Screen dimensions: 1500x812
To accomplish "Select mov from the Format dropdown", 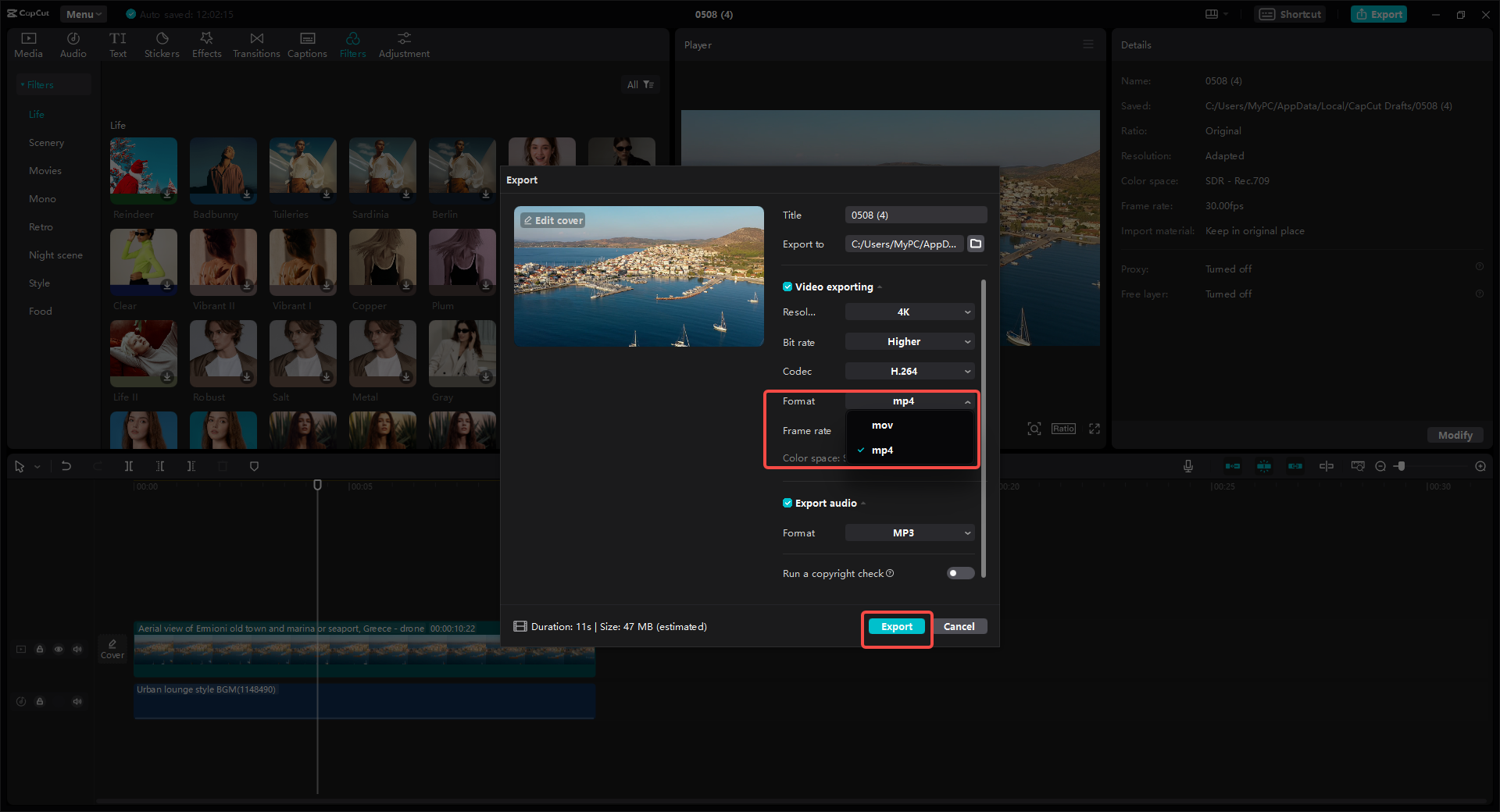I will (881, 425).
